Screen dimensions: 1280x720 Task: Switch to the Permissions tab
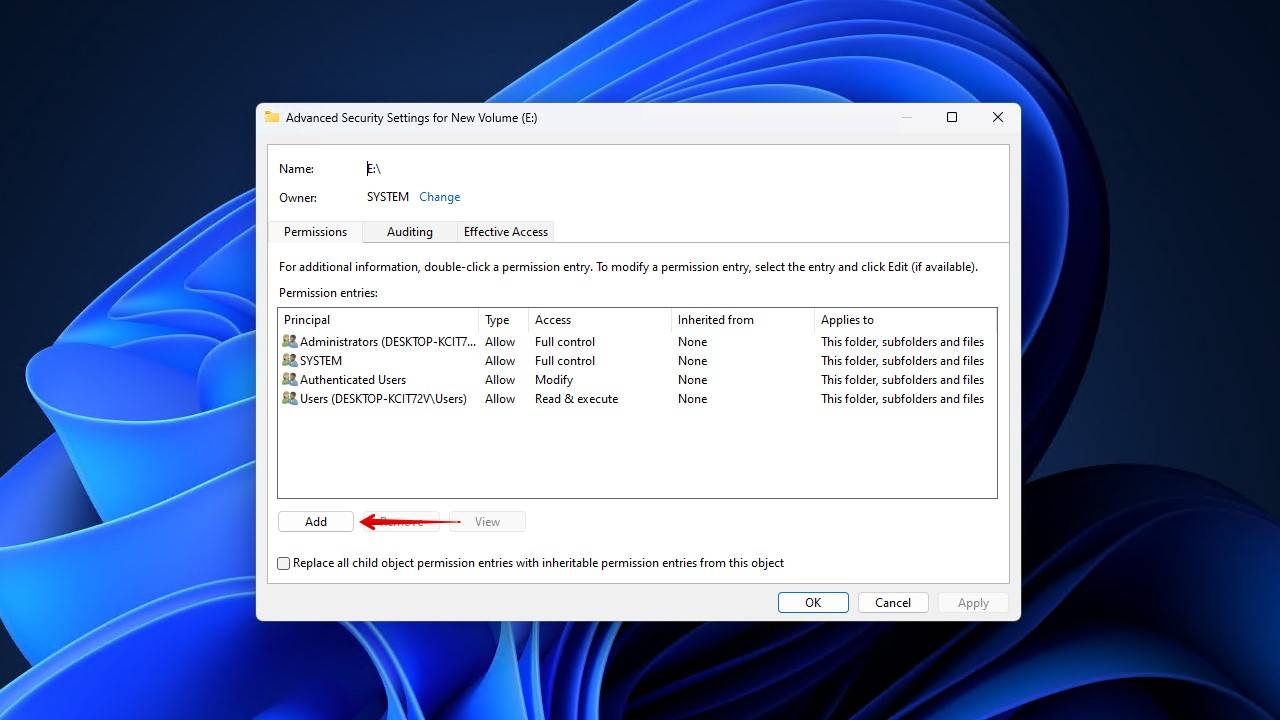[315, 232]
